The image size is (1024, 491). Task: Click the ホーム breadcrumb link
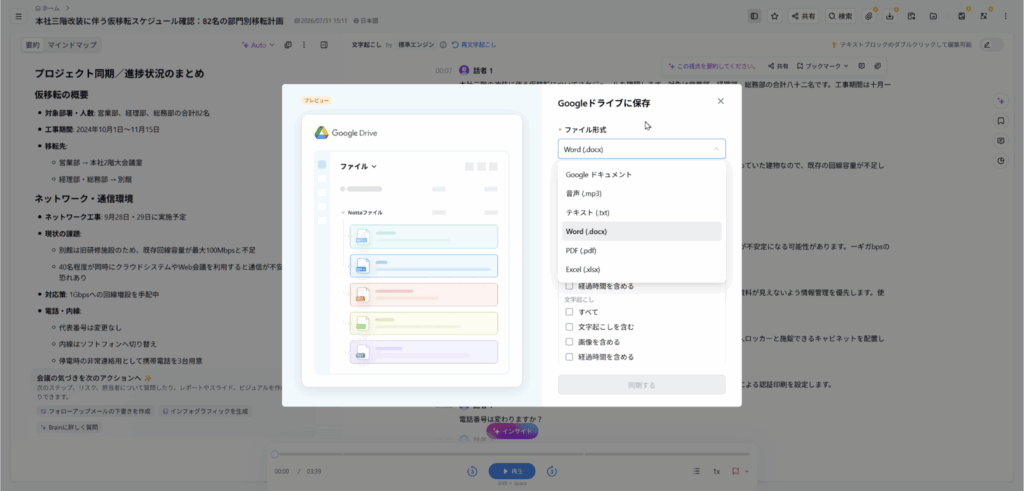[x=46, y=8]
